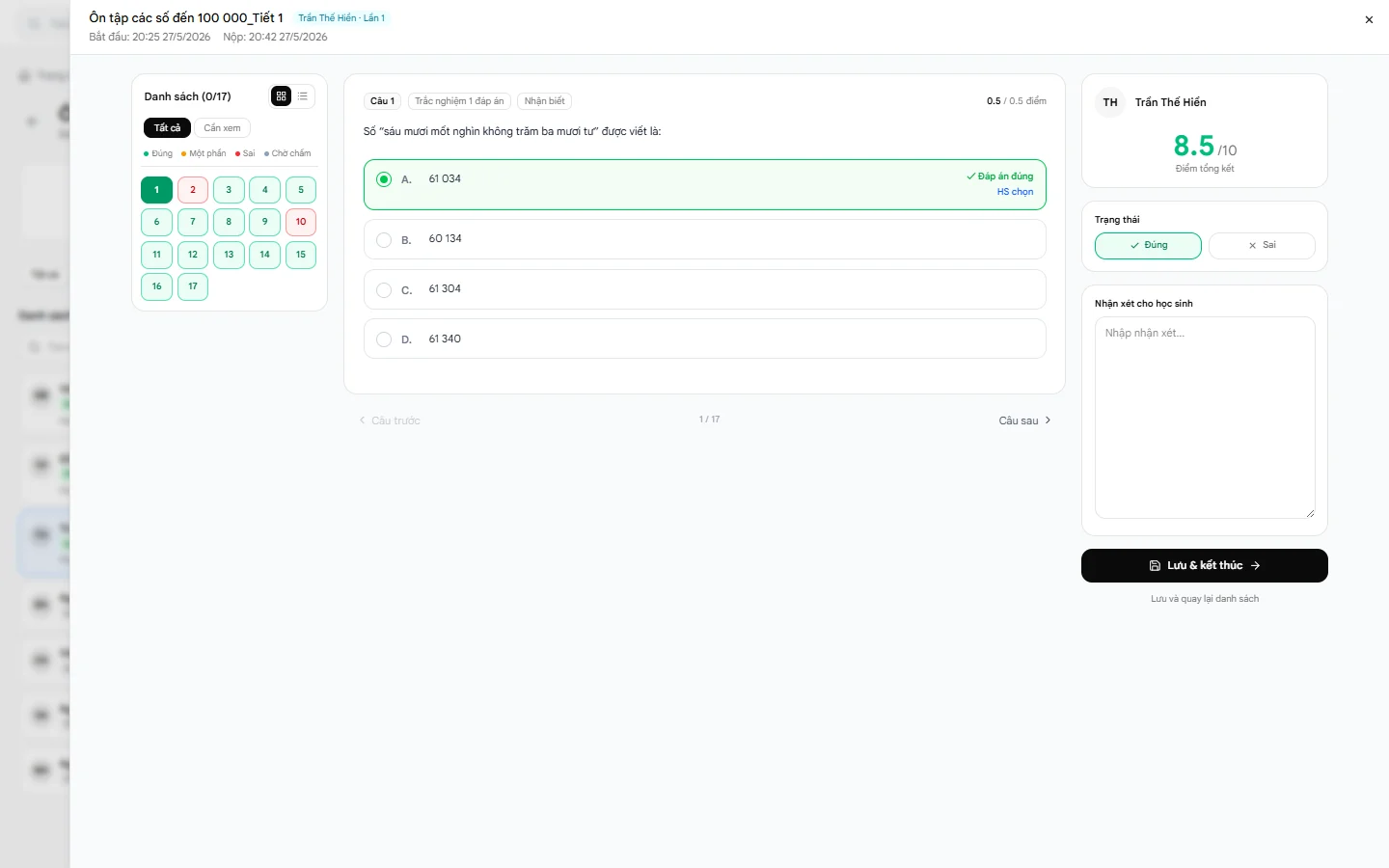This screenshot has height=868, width=1389.
Task: Jump to question 6
Action: [x=156, y=222]
